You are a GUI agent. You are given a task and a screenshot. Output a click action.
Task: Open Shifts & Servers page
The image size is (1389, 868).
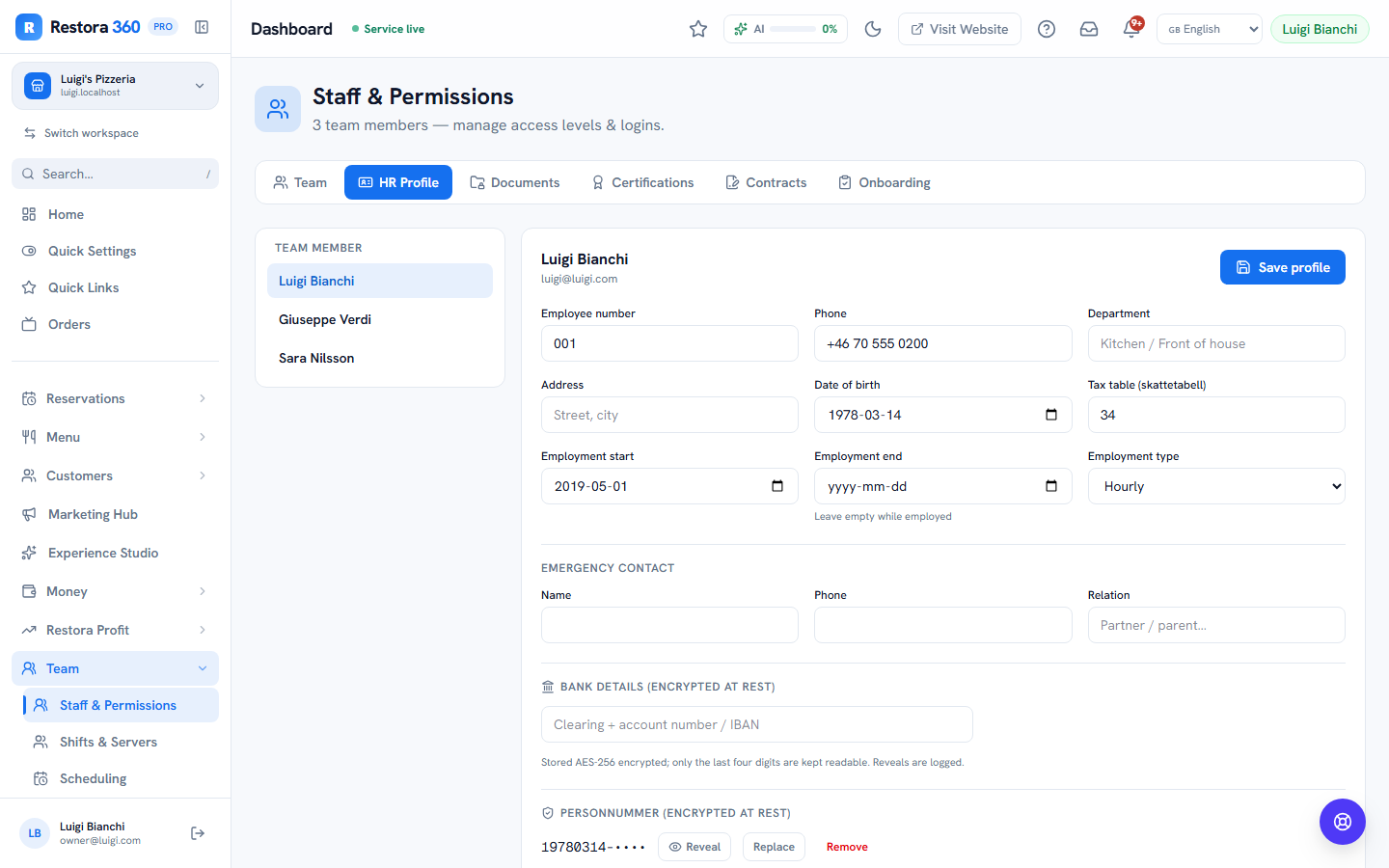tap(121, 742)
